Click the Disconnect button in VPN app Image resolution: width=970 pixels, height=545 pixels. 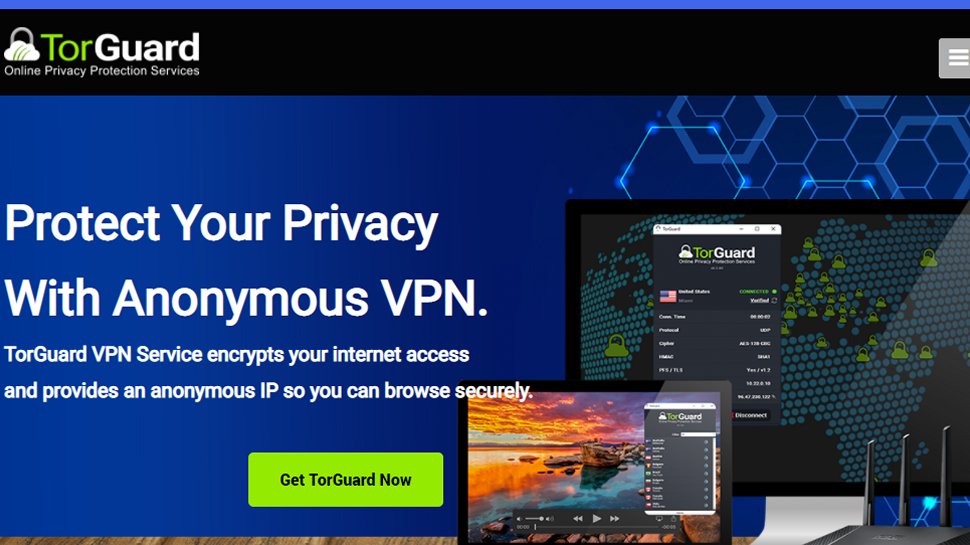[750, 415]
